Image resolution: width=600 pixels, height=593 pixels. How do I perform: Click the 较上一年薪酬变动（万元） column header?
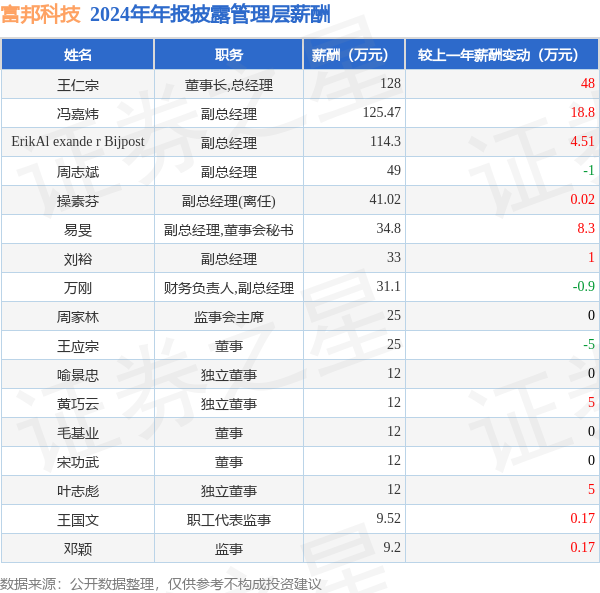(x=502, y=55)
